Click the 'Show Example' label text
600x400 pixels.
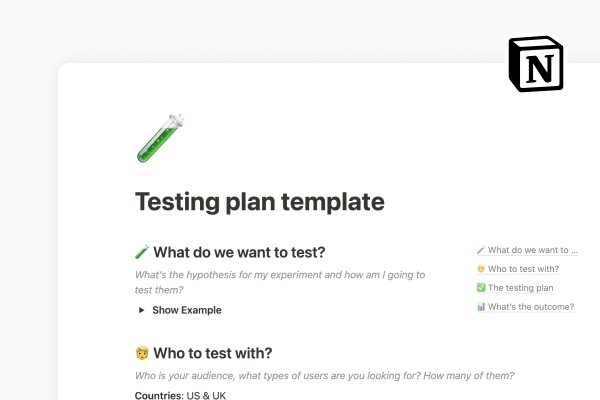[x=187, y=310]
